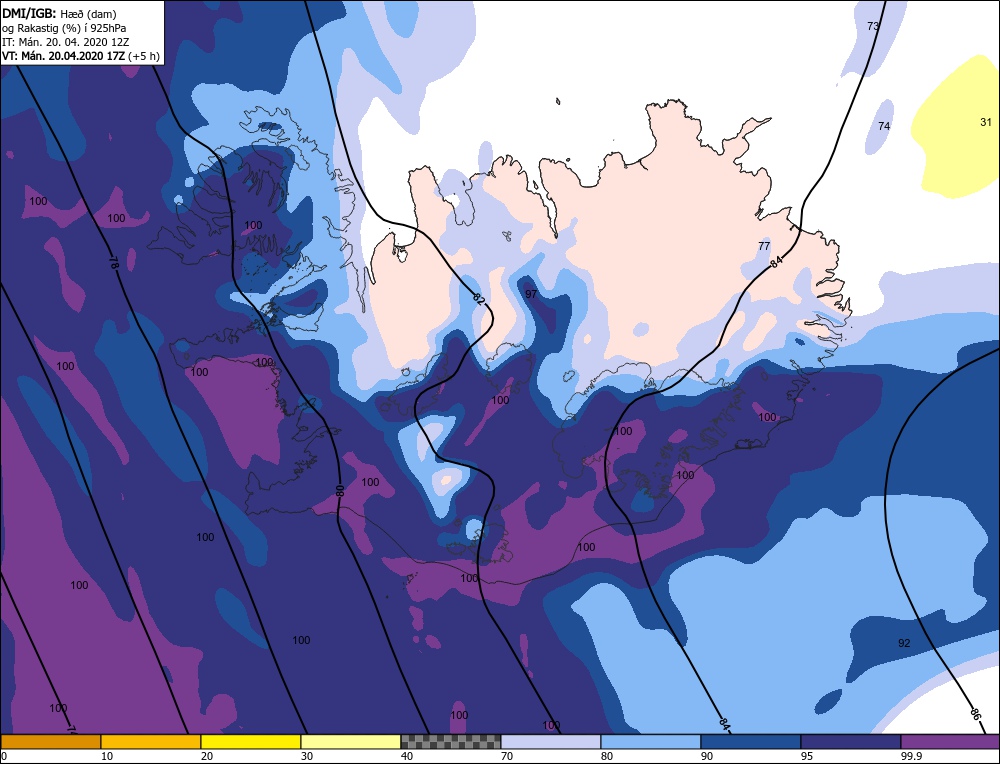Click the purple legend swatch above 99.9
Screen dimensions: 1000x764
pos(950,742)
